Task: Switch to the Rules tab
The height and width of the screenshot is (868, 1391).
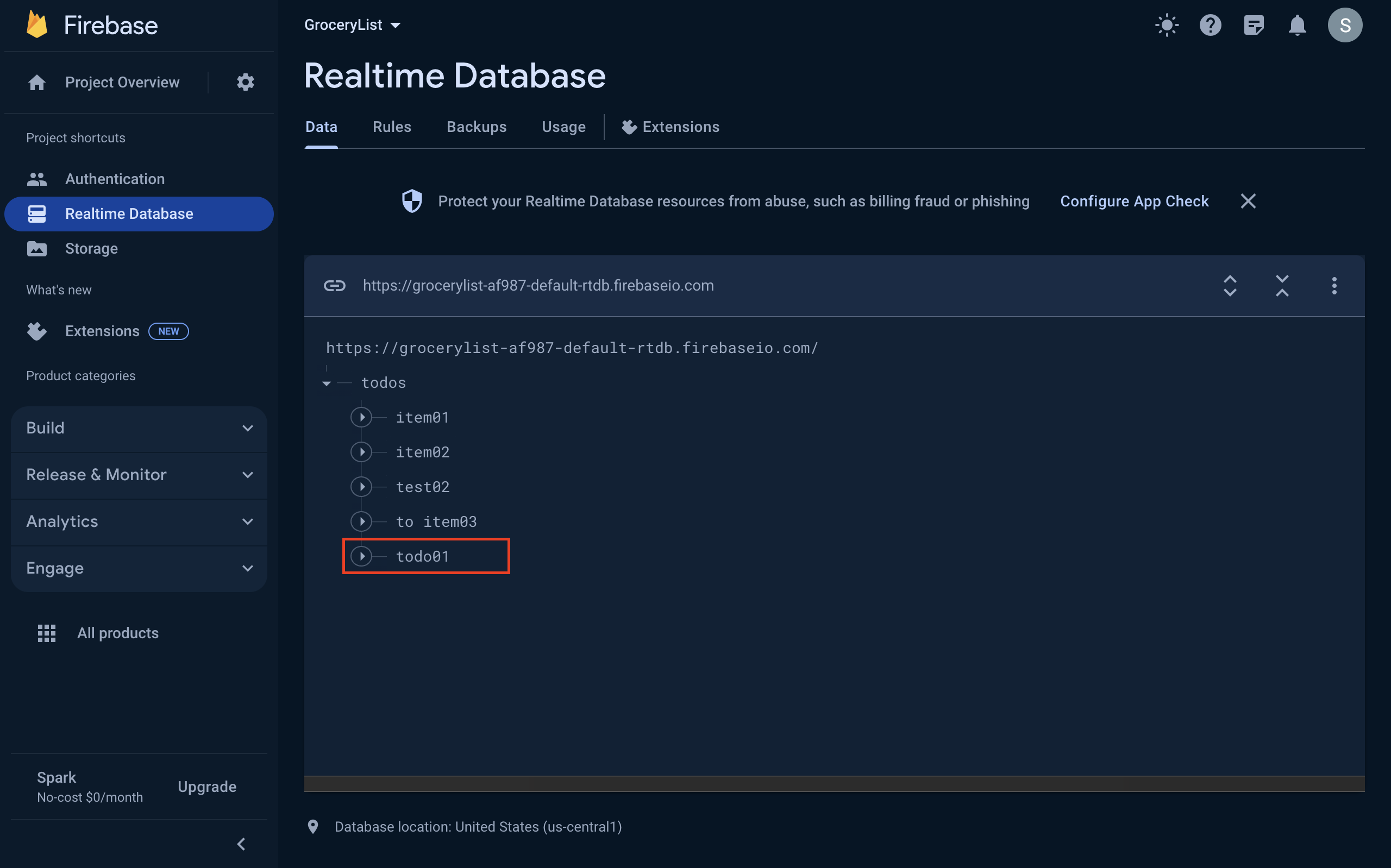Action: click(392, 127)
